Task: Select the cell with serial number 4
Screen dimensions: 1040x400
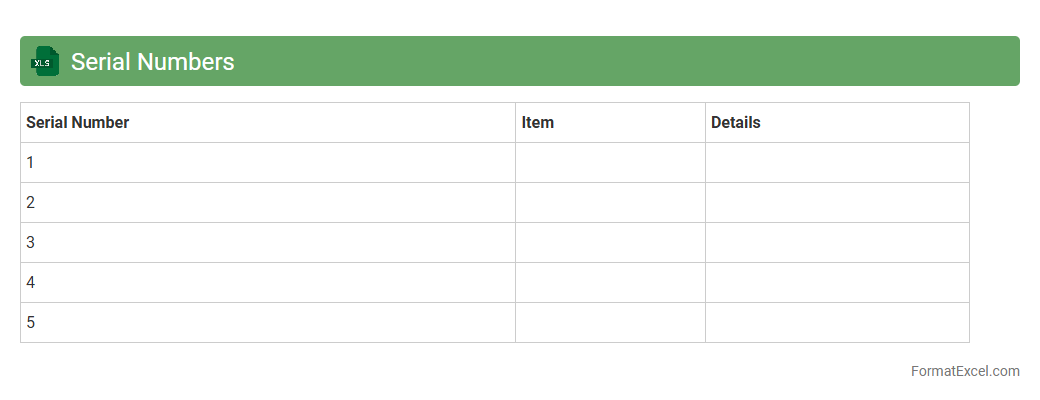Action: 267,283
